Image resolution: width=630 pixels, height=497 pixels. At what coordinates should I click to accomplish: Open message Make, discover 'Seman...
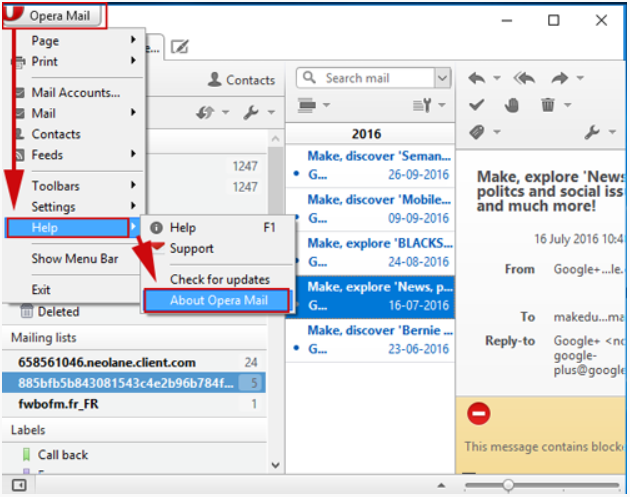click(x=370, y=166)
